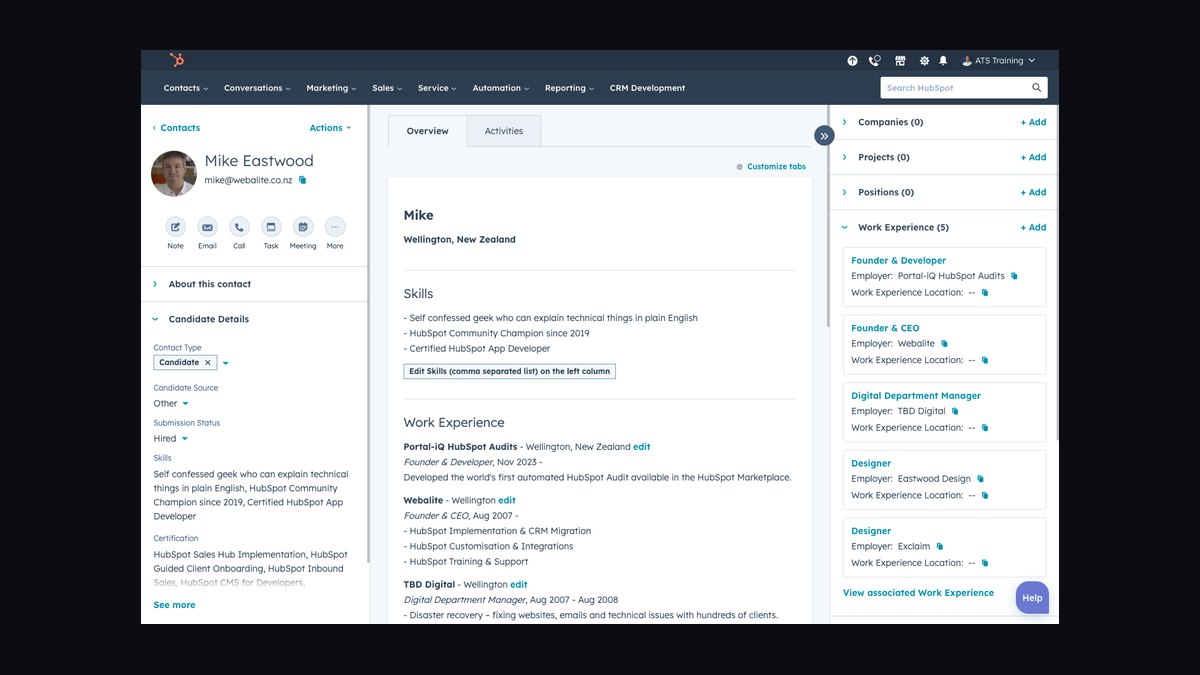Click the More actions ellipsis icon
This screenshot has height=675, width=1200.
(335, 227)
